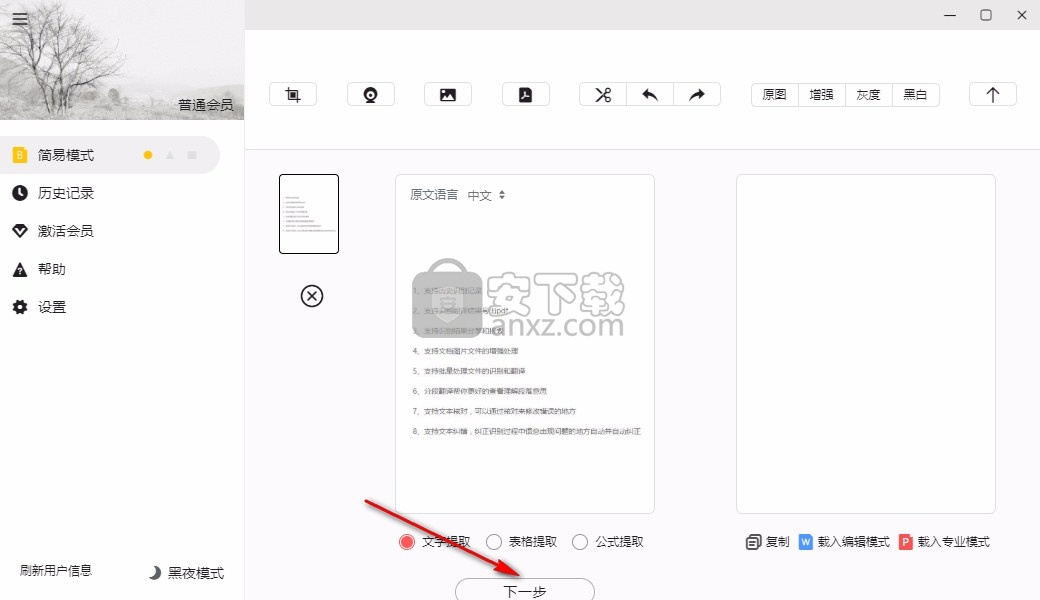Select the crop screenshot tool
The image size is (1040, 600).
(292, 94)
